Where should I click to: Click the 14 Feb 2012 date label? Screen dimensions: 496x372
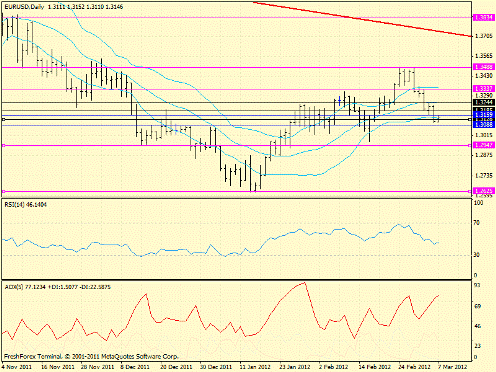(x=375, y=367)
